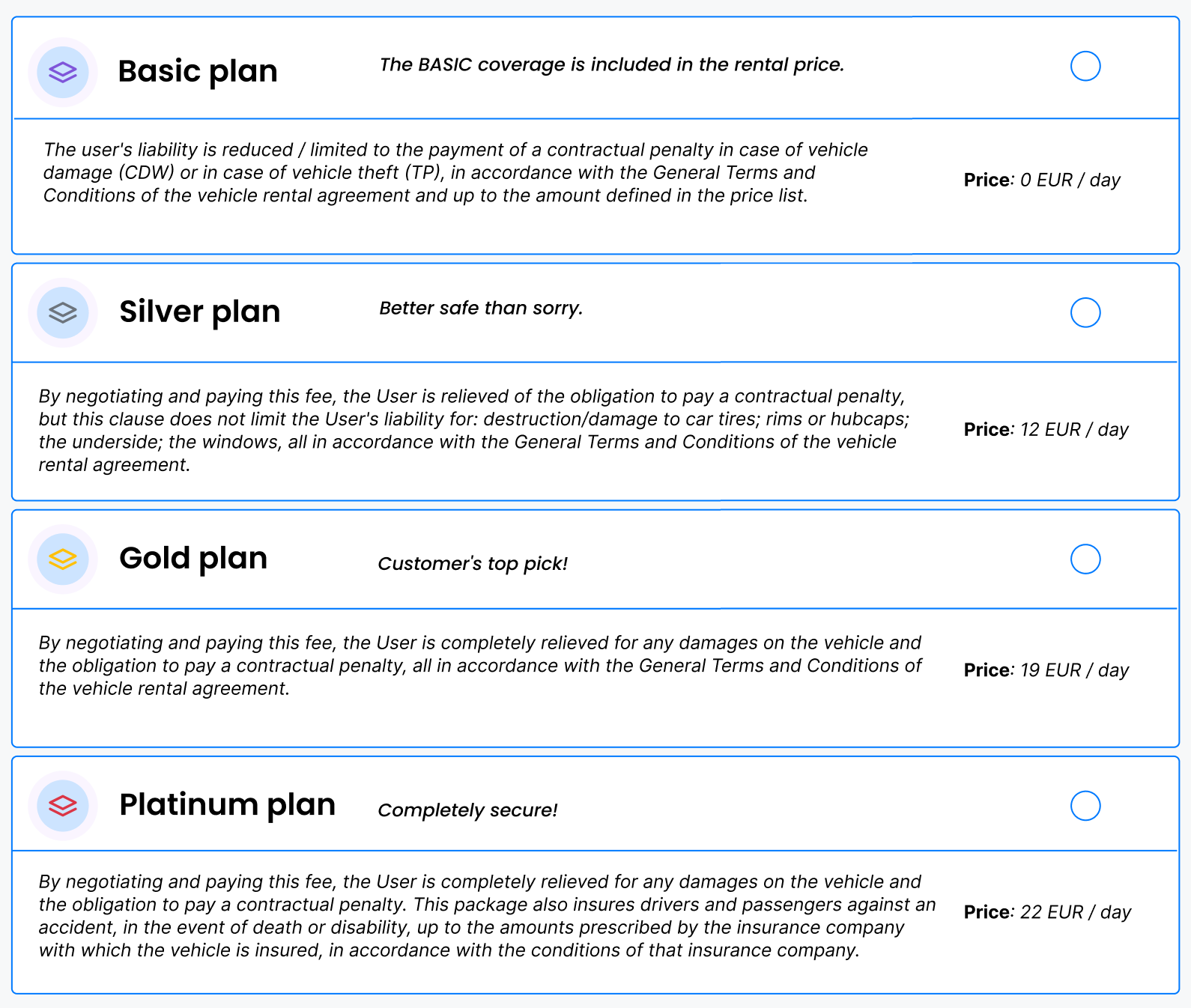
Task: Click the Basic plan heading
Action: 198,72
